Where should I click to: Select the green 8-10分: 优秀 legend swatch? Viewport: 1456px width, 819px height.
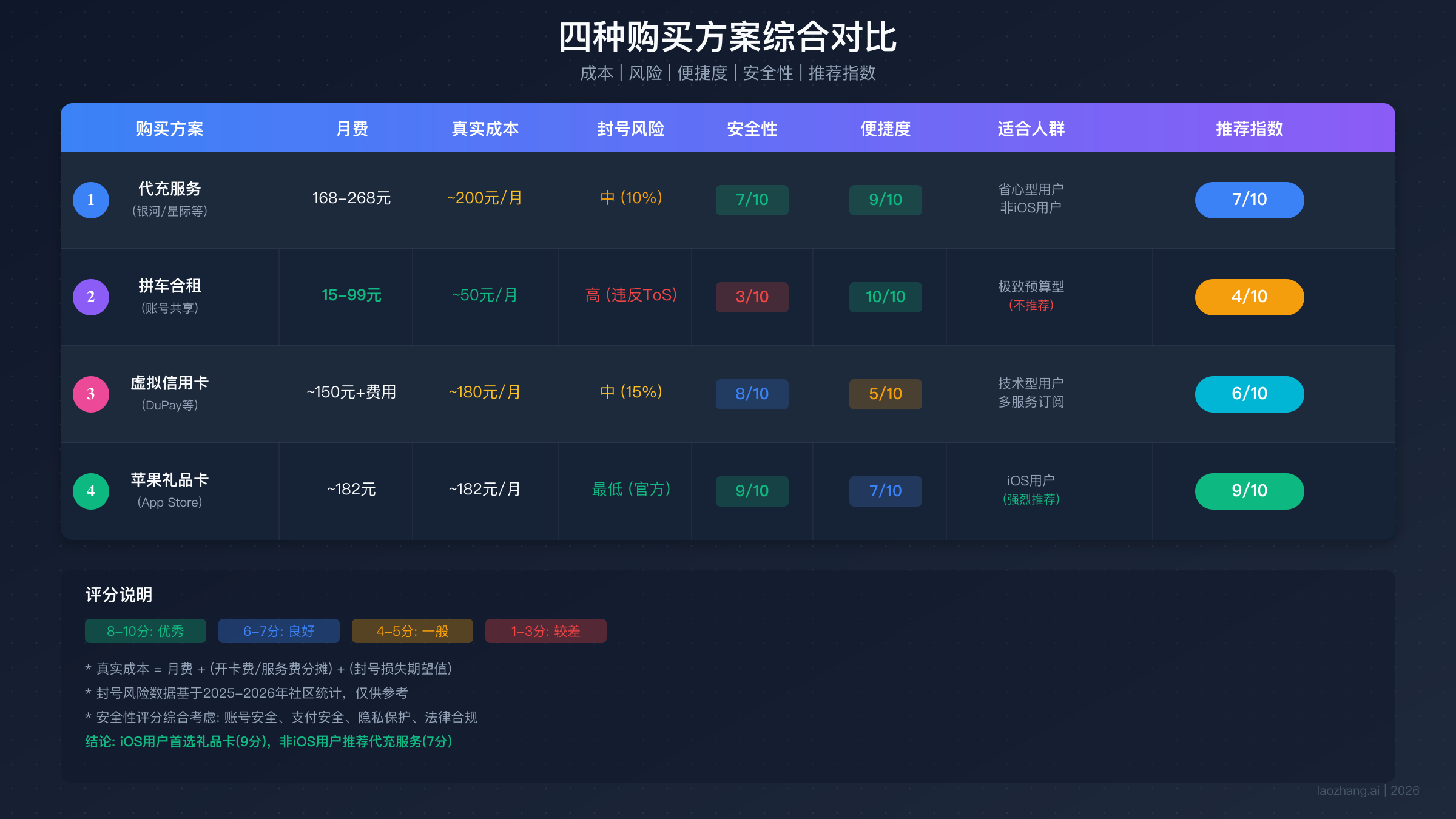pos(145,631)
